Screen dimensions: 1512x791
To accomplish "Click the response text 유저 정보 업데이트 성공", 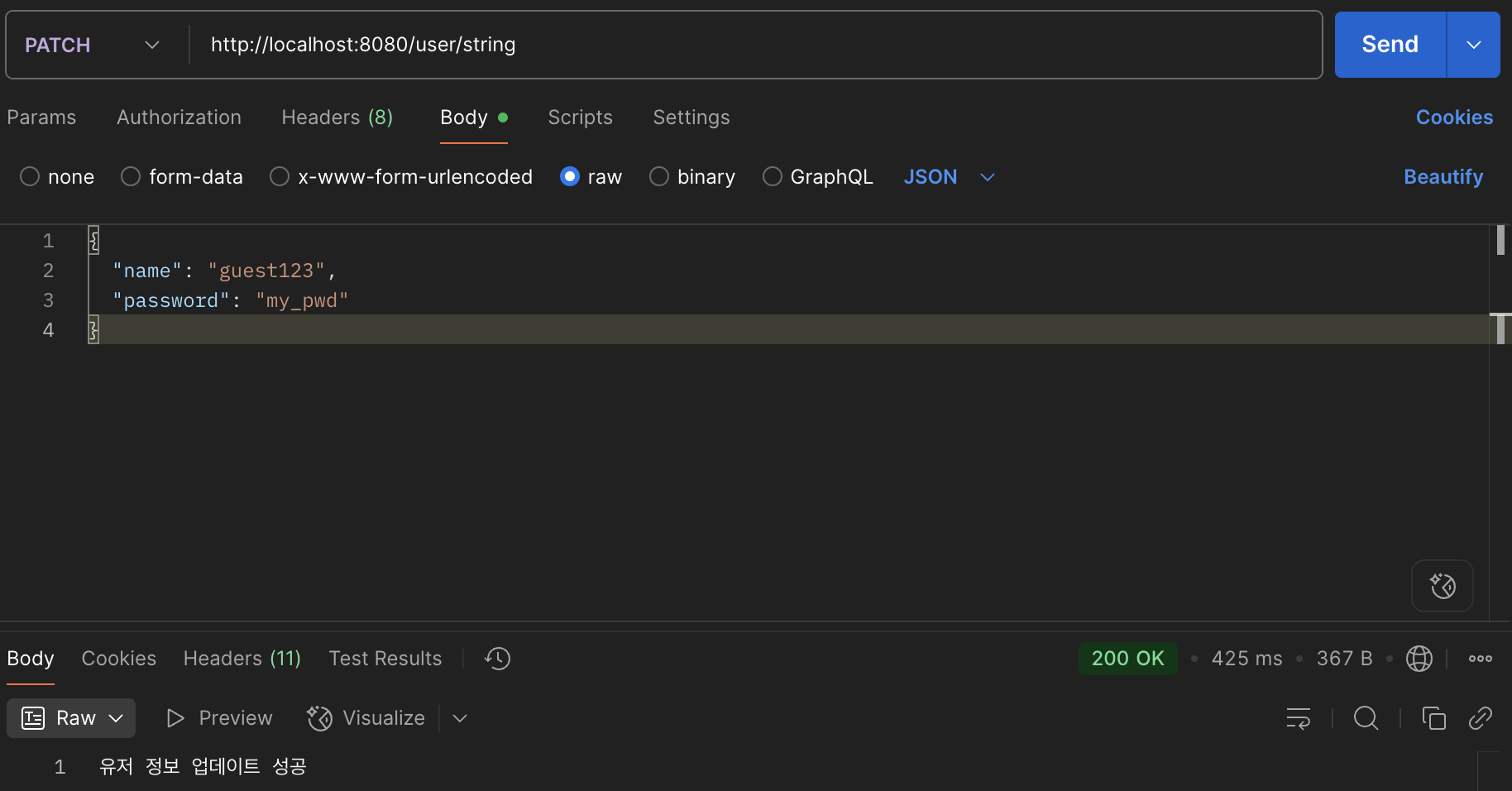I will tap(203, 766).
